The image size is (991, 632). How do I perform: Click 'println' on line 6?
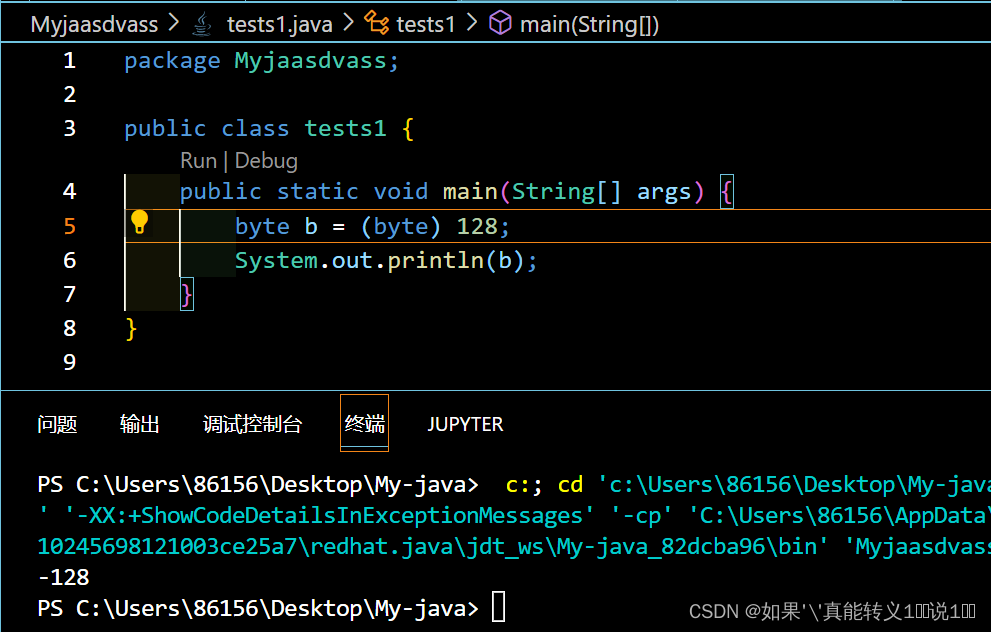point(435,260)
